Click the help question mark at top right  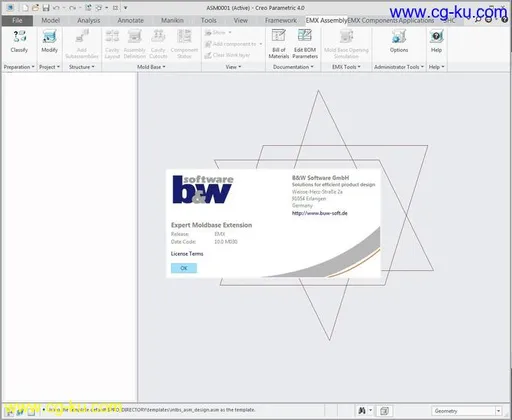click(505, 20)
